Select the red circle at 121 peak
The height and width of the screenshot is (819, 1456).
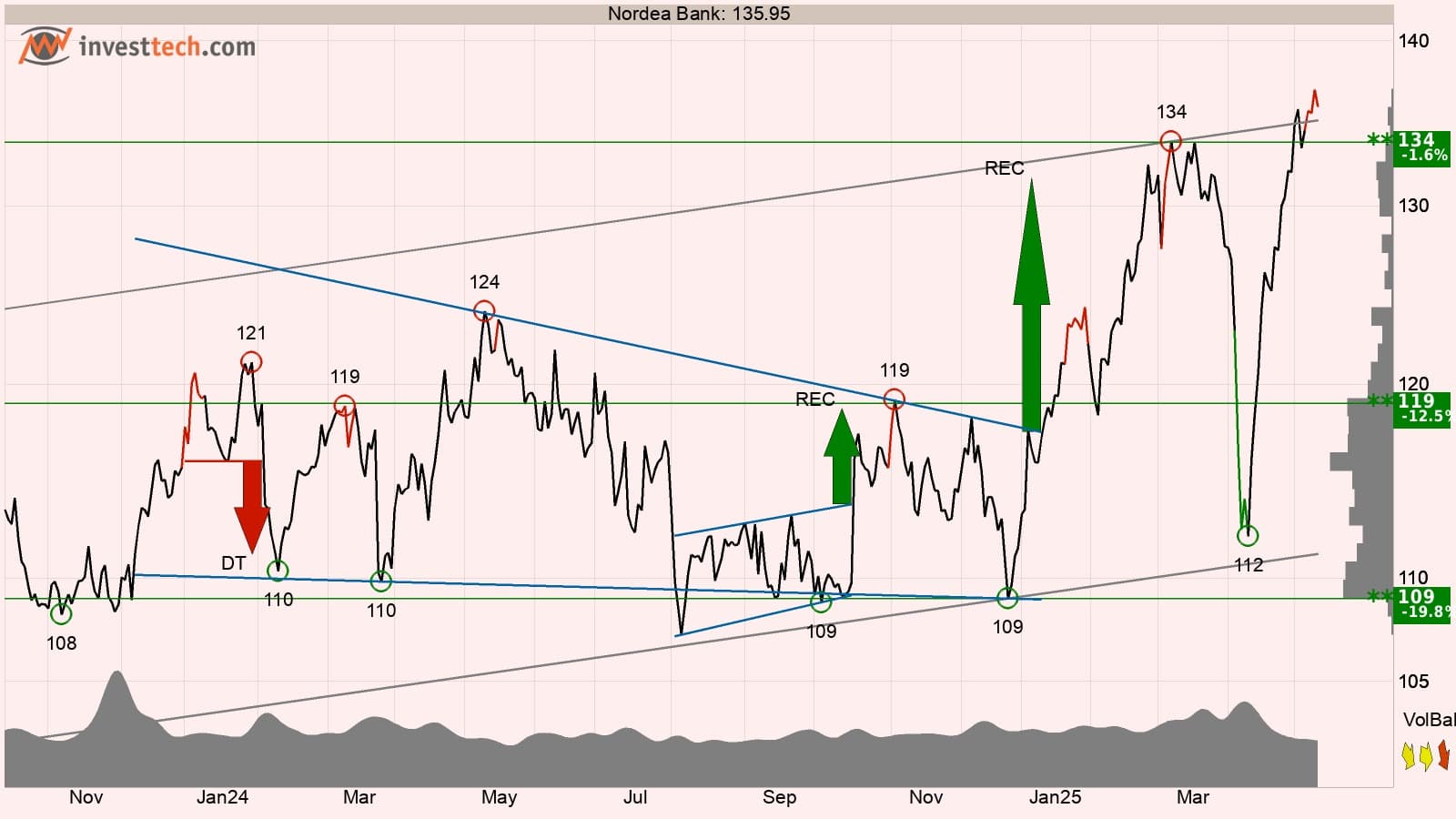coord(251,362)
